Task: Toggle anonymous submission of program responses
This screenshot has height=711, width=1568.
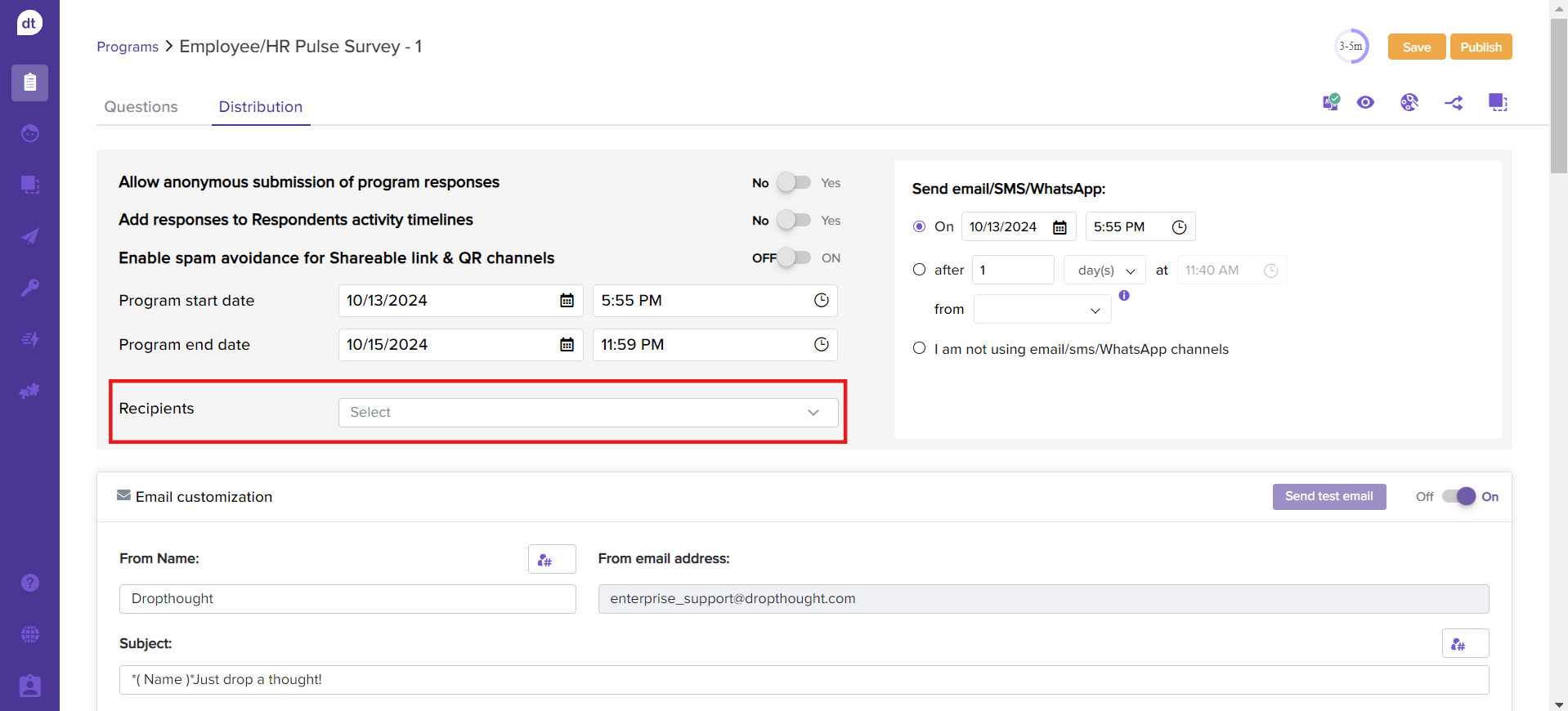Action: click(x=793, y=182)
